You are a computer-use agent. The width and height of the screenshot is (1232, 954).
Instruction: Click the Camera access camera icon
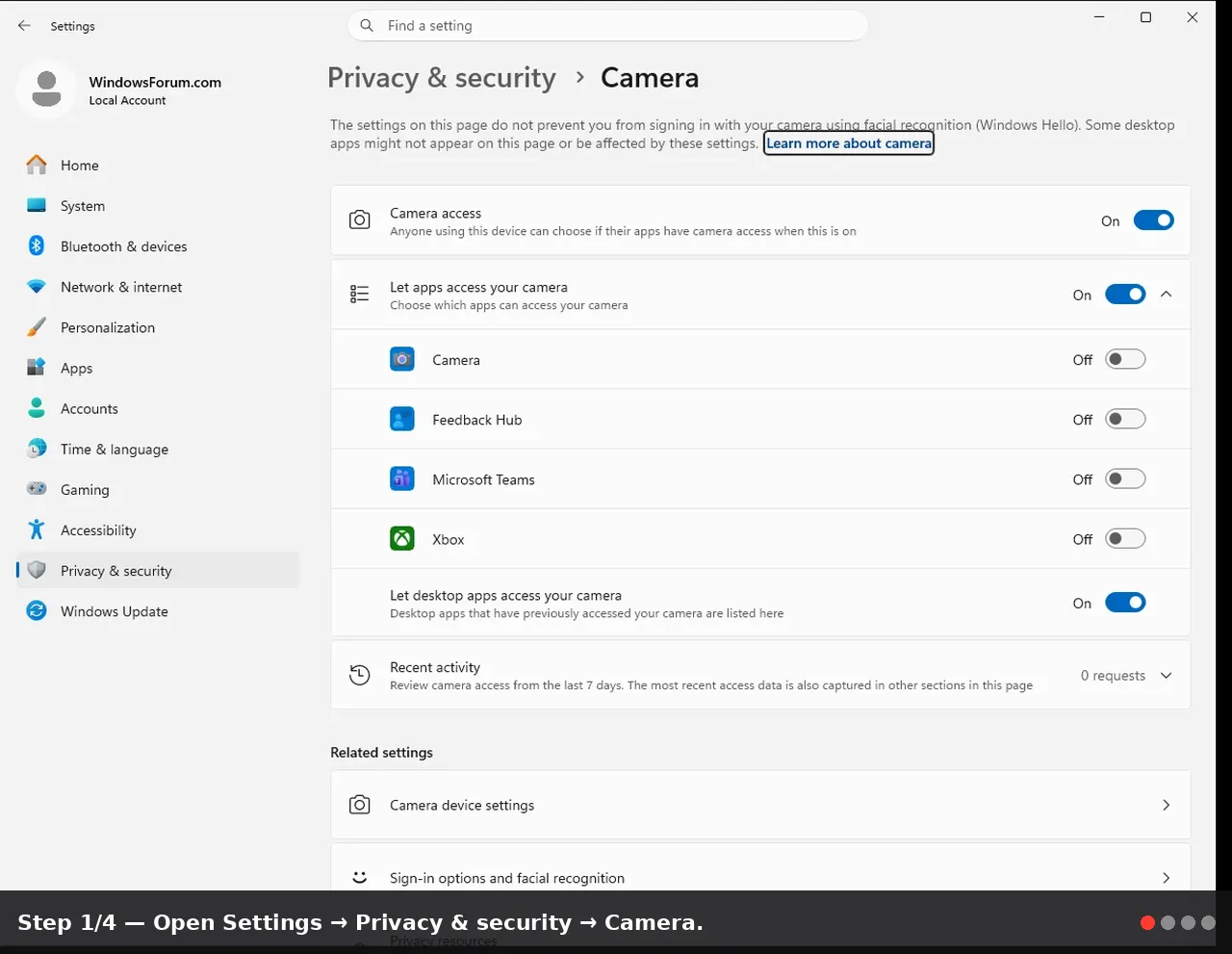(360, 220)
